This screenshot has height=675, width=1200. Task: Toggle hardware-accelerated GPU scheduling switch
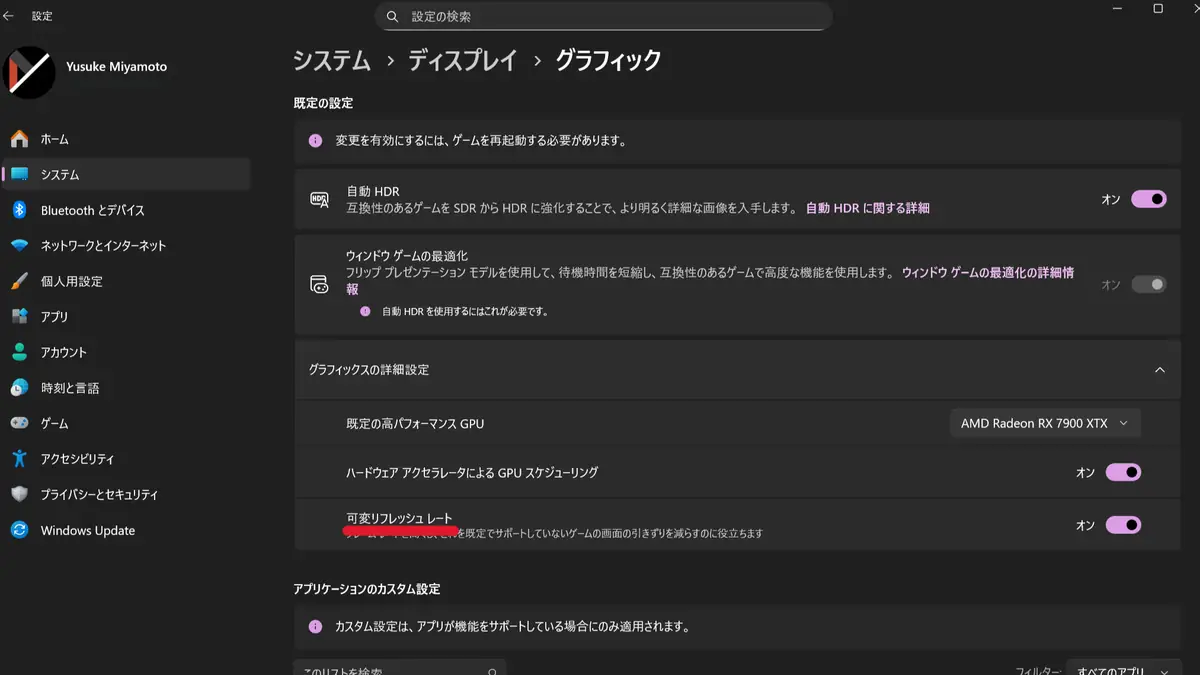[x=1122, y=472]
